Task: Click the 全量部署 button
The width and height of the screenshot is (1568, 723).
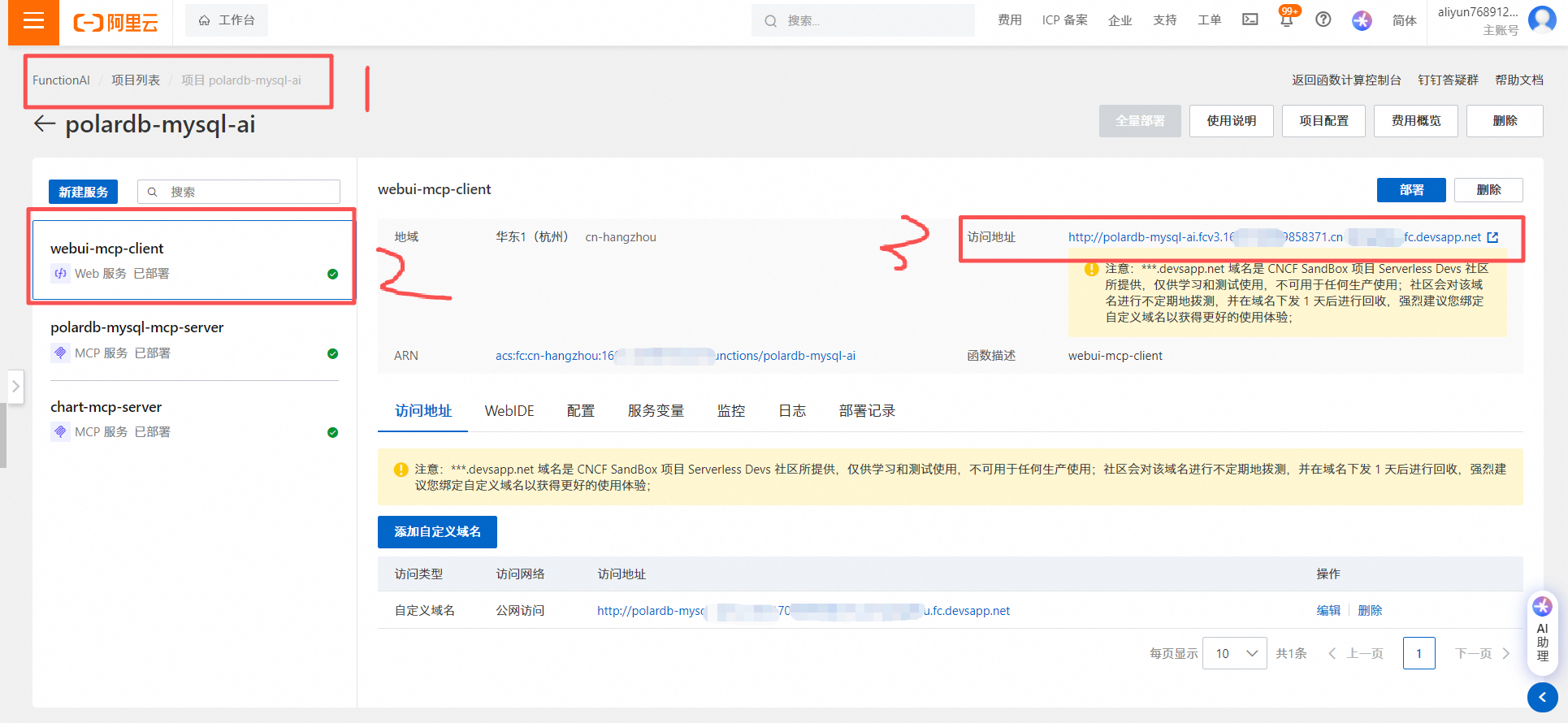Action: coord(1140,121)
